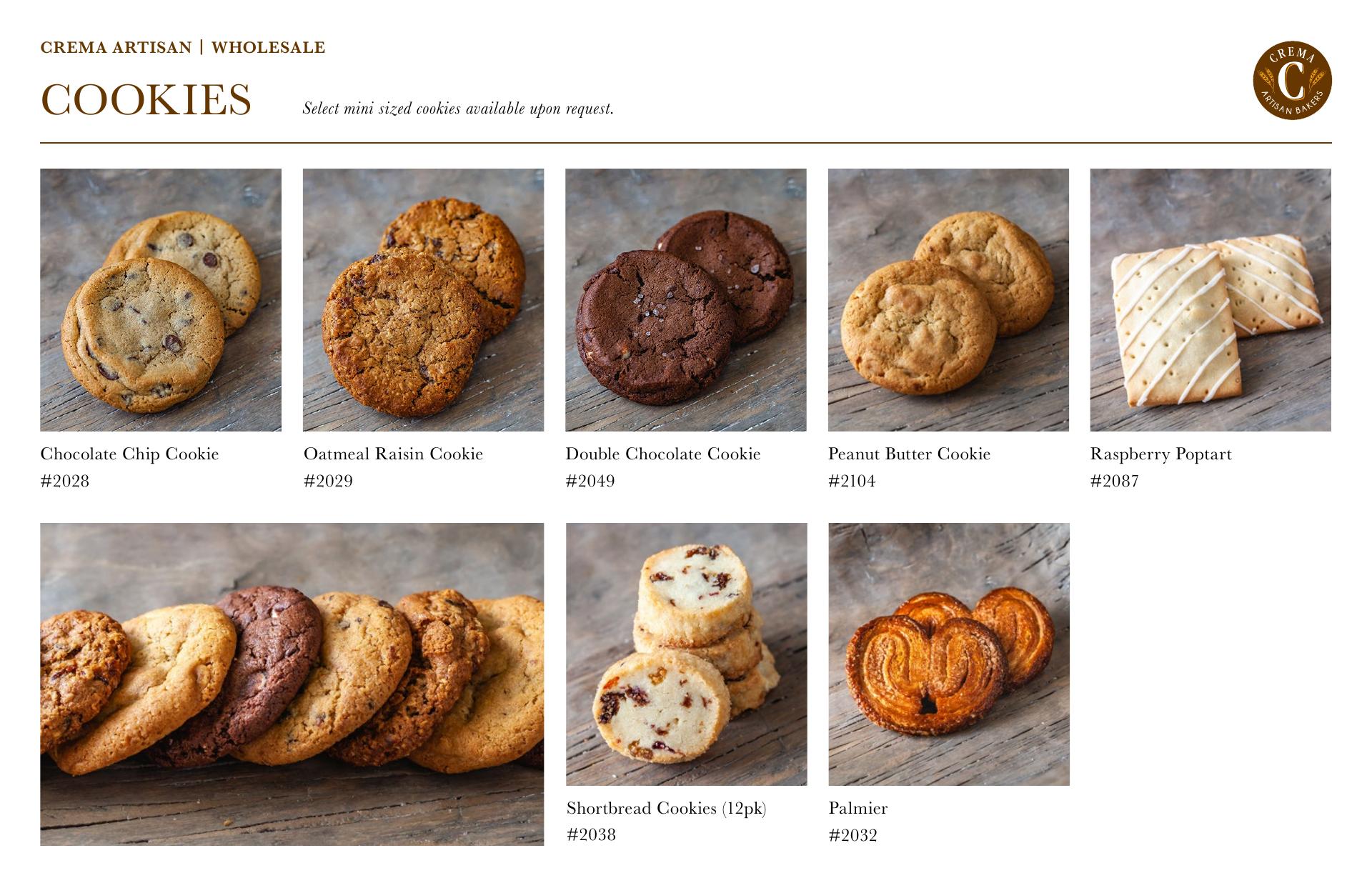
Task: Select item number #2087
Action: coord(1115,481)
